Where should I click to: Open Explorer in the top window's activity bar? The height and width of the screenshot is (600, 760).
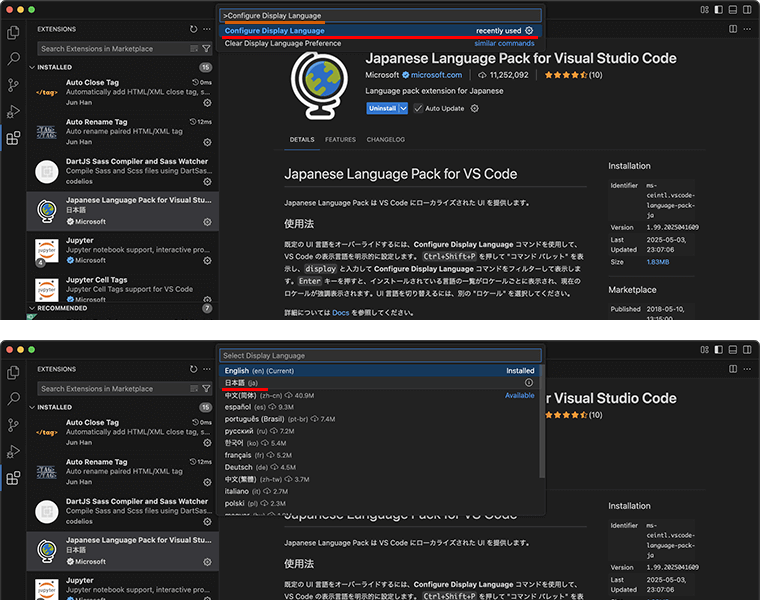tap(13, 32)
